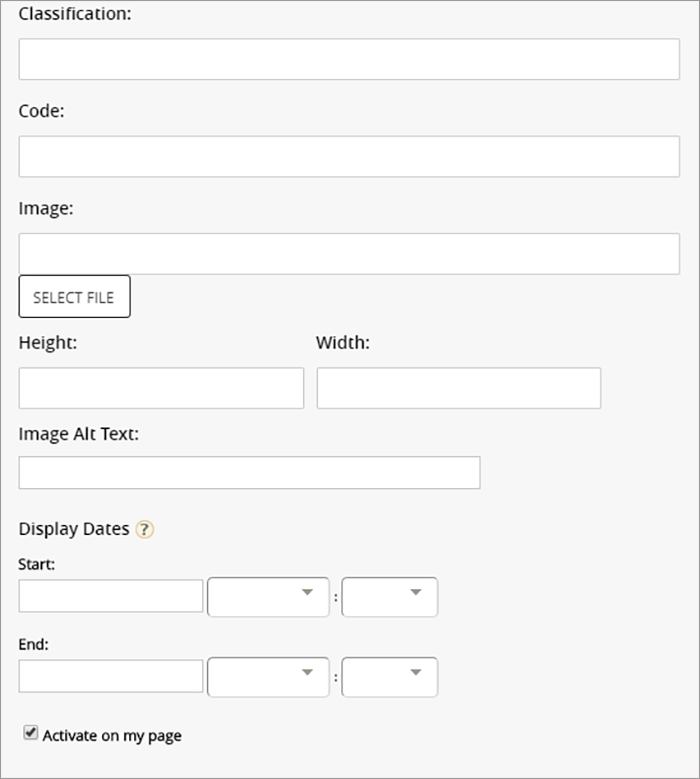Open the End hour dropdown

click(x=268, y=677)
